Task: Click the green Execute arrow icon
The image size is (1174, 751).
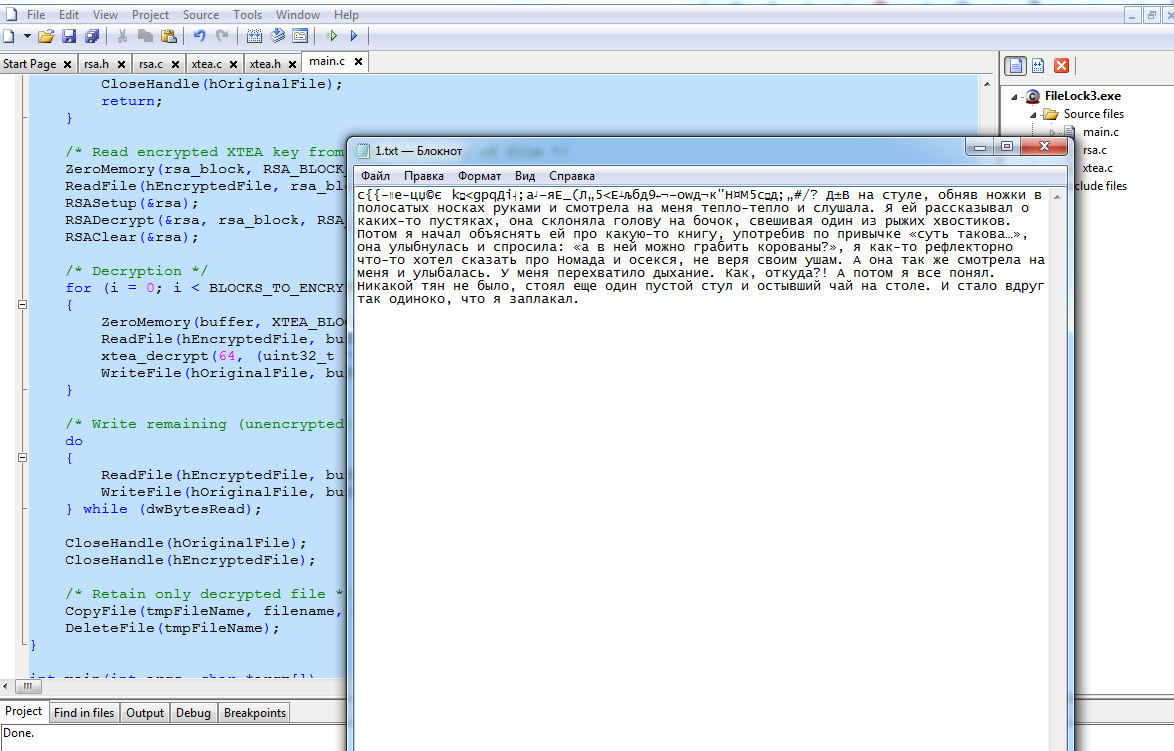Action: click(x=333, y=36)
